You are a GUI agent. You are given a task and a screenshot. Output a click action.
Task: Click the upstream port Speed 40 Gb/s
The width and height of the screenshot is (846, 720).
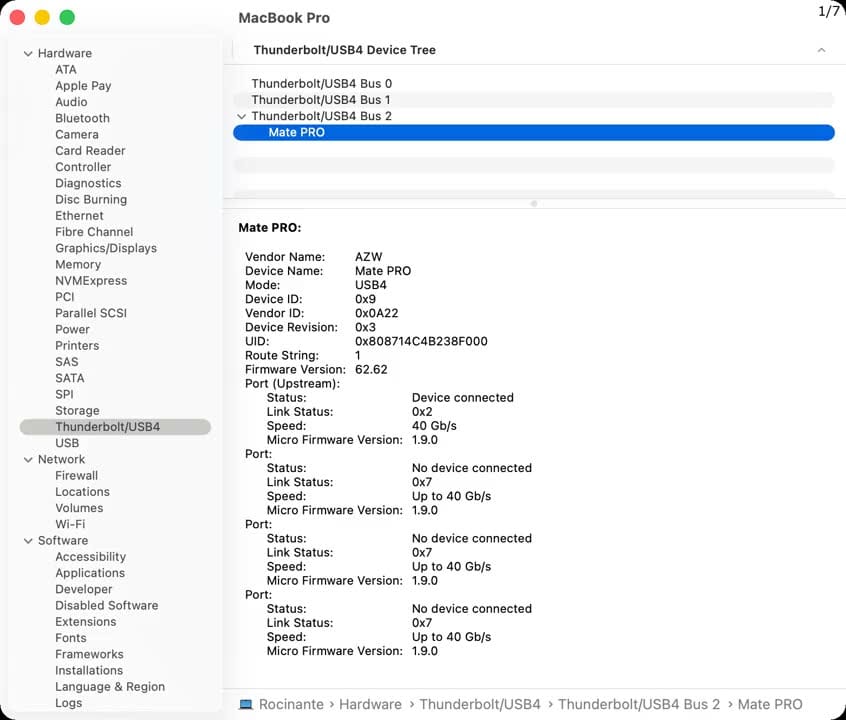434,426
